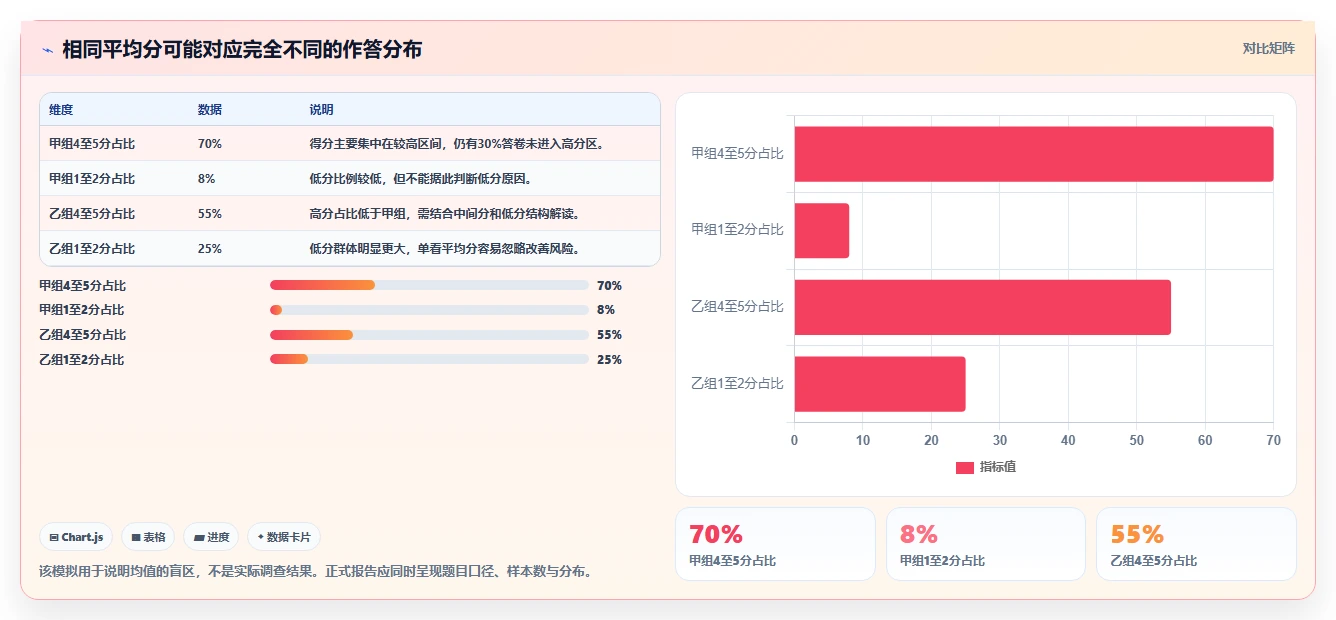Screen dimensions: 1336x620
Task: Click the lightning icon beside the title
Action: 47,50
